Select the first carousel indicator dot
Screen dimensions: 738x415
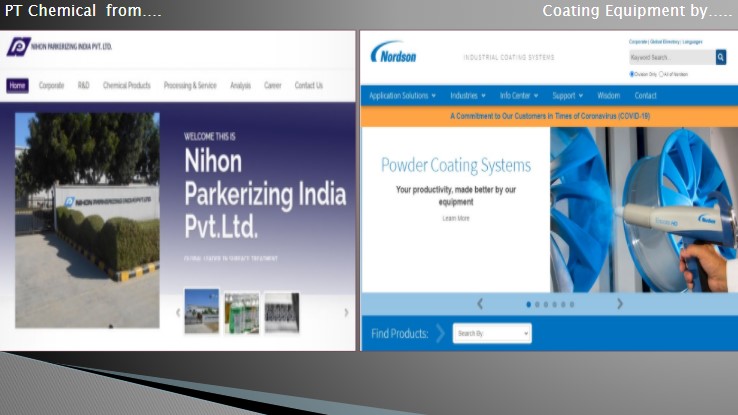coord(529,304)
